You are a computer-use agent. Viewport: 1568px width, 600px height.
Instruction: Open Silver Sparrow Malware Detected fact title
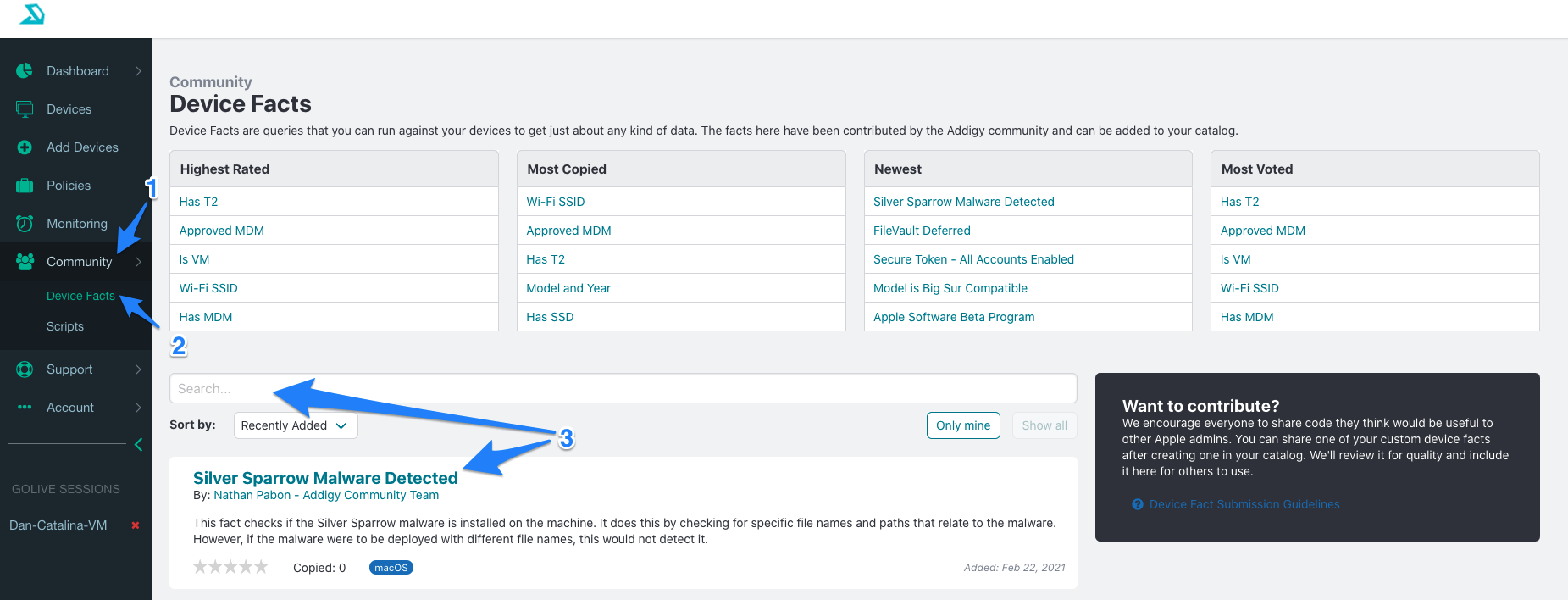tap(325, 478)
